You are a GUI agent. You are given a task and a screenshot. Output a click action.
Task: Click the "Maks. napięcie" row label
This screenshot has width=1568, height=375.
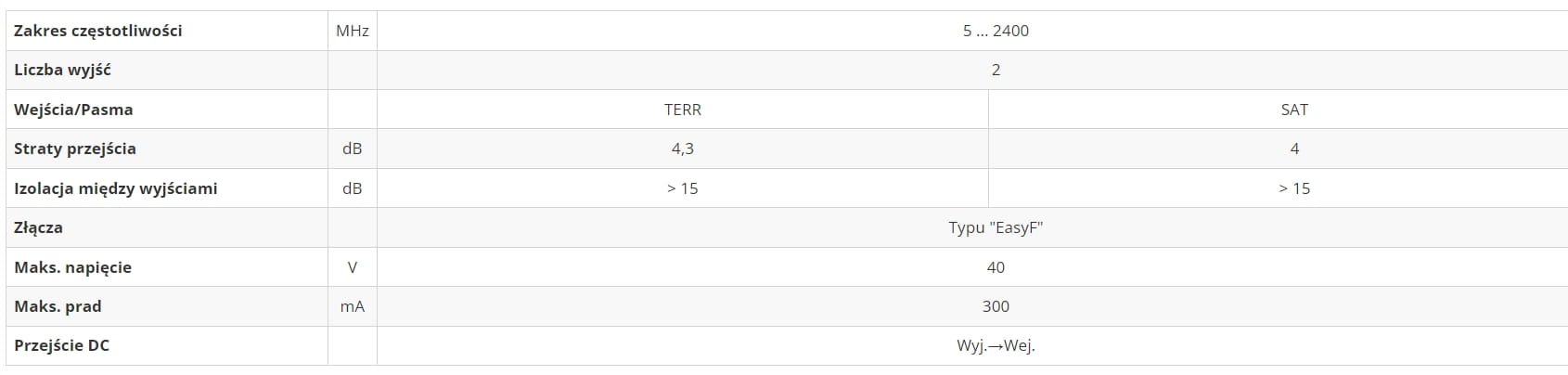click(x=72, y=267)
